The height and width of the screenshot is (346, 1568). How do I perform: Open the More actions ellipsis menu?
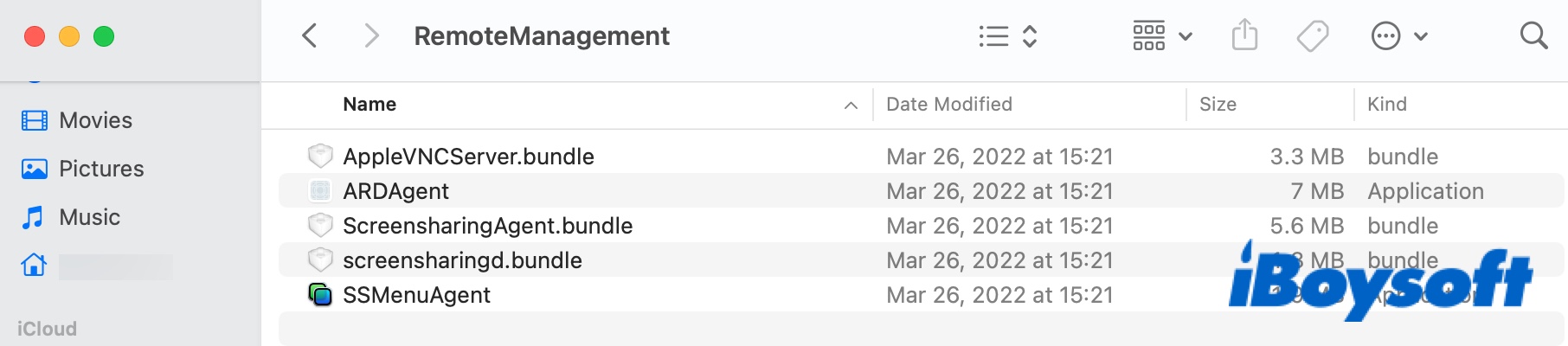(x=1398, y=35)
